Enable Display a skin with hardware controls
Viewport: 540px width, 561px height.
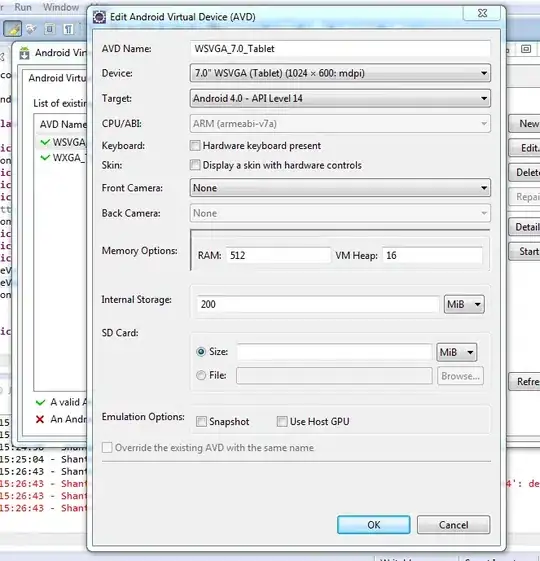click(195, 165)
